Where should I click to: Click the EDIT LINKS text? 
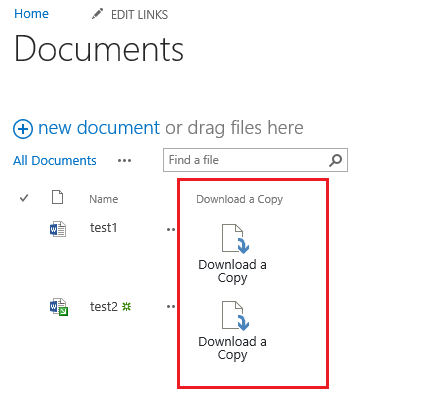click(139, 15)
